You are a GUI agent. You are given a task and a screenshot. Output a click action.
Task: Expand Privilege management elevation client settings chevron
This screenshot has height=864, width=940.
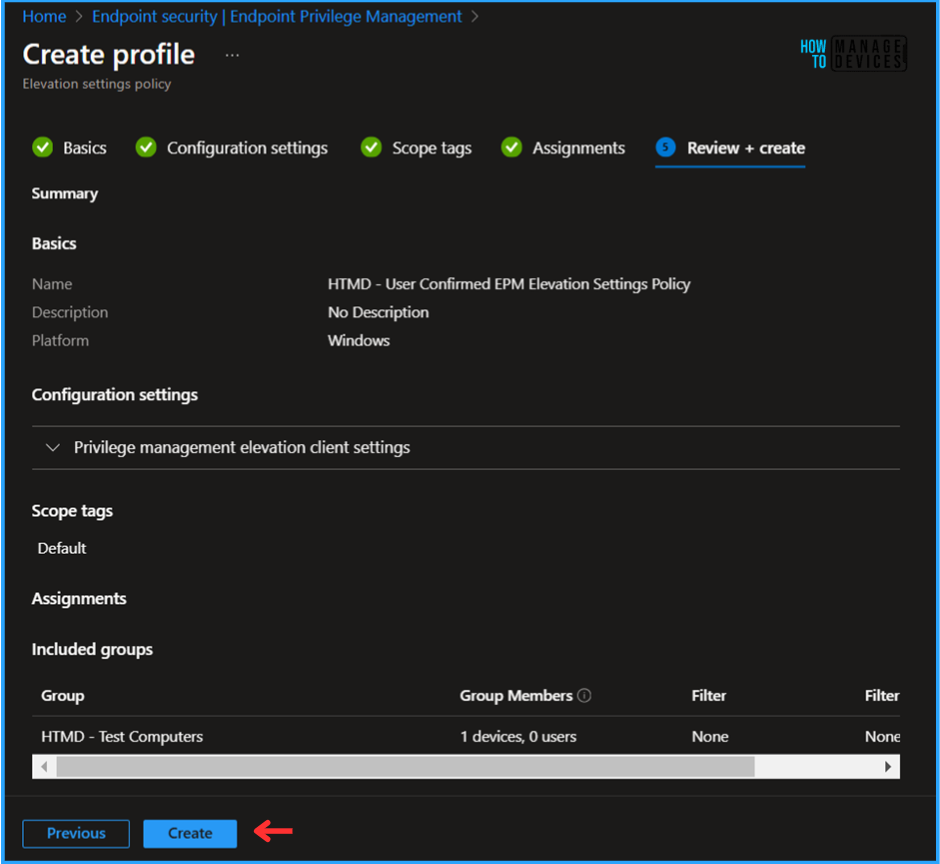pos(53,447)
